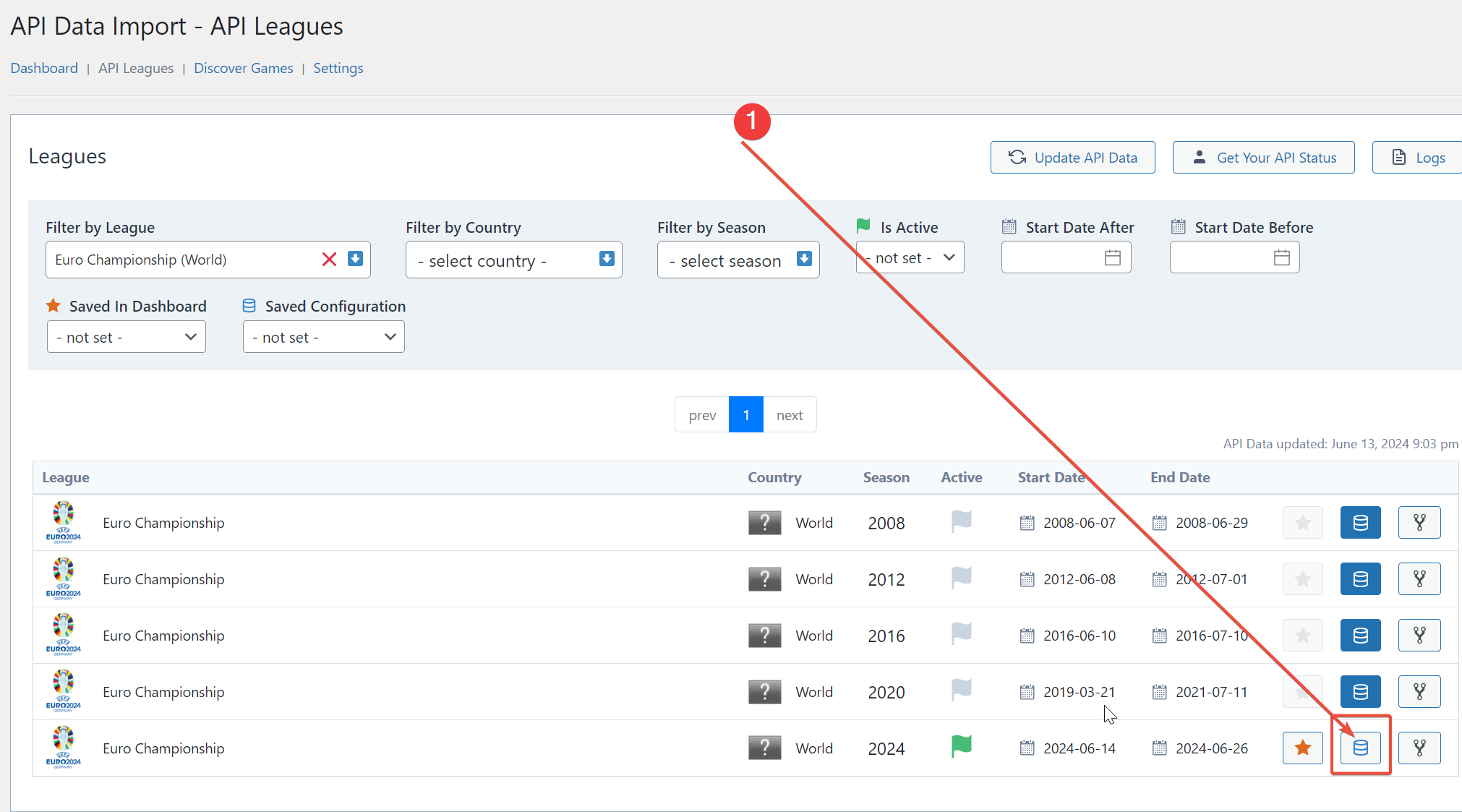The height and width of the screenshot is (812, 1462).
Task: Click database config icon for Euro 2024 row
Action: click(1360, 748)
